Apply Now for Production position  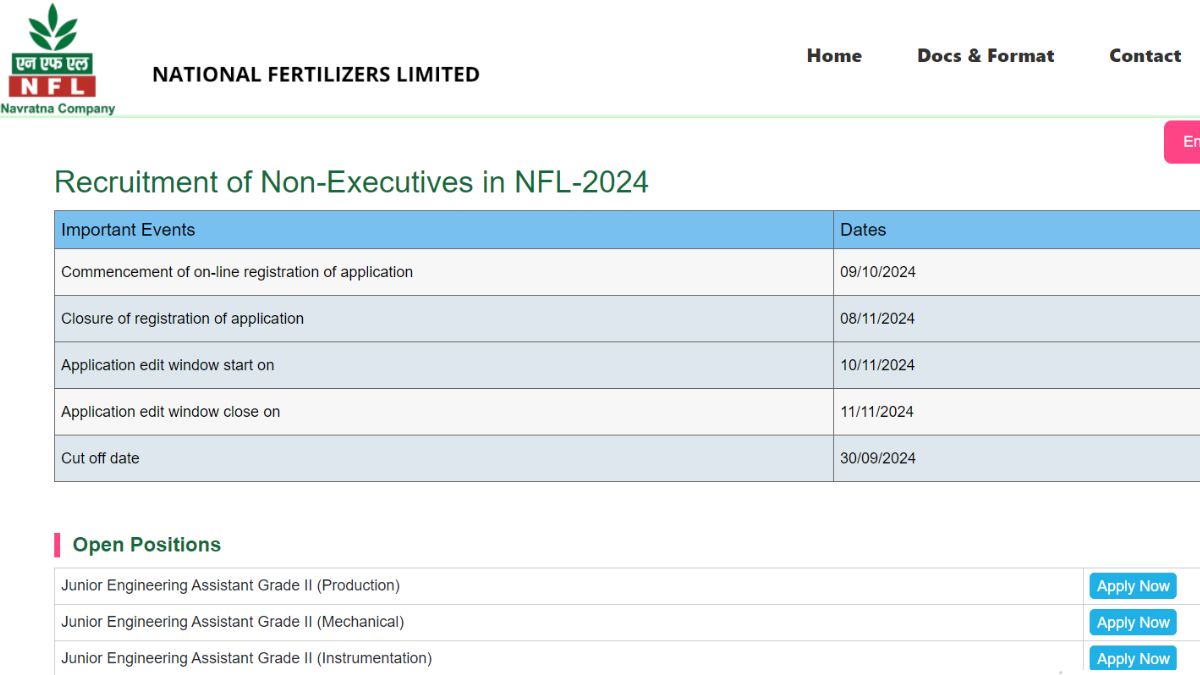[1132, 586]
